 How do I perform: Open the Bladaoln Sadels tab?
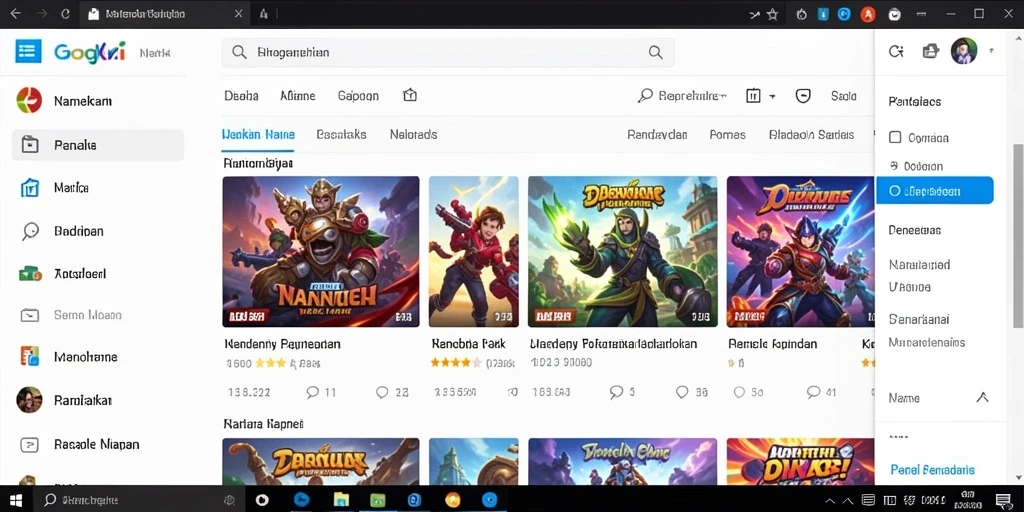coord(811,135)
